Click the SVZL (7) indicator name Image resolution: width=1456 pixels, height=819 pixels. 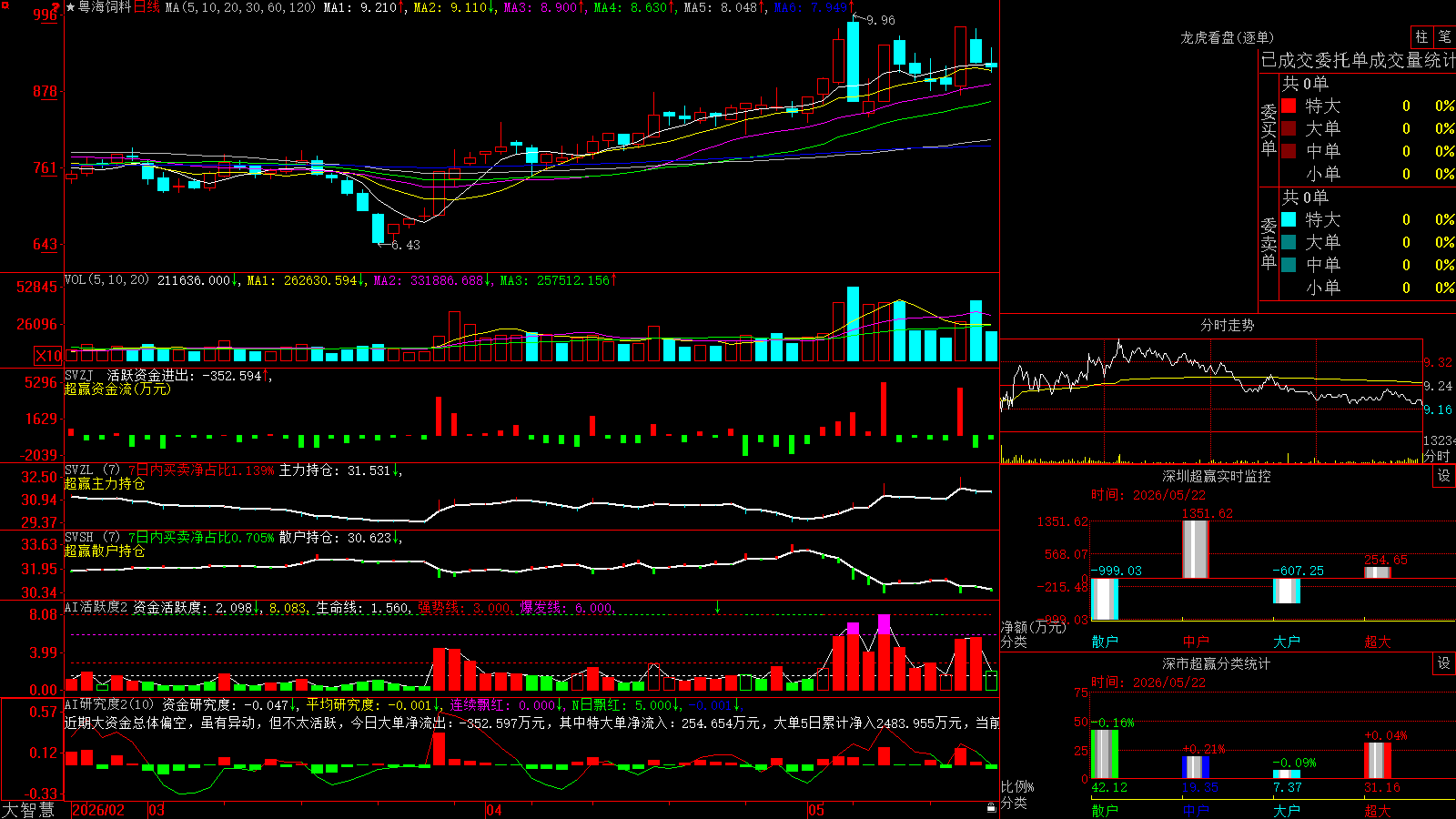(x=93, y=470)
